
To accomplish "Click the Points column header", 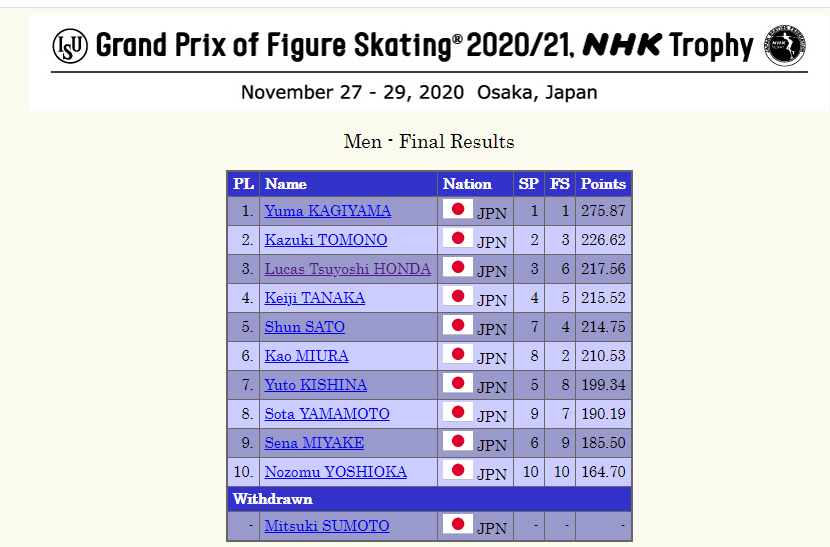I will (603, 184).
